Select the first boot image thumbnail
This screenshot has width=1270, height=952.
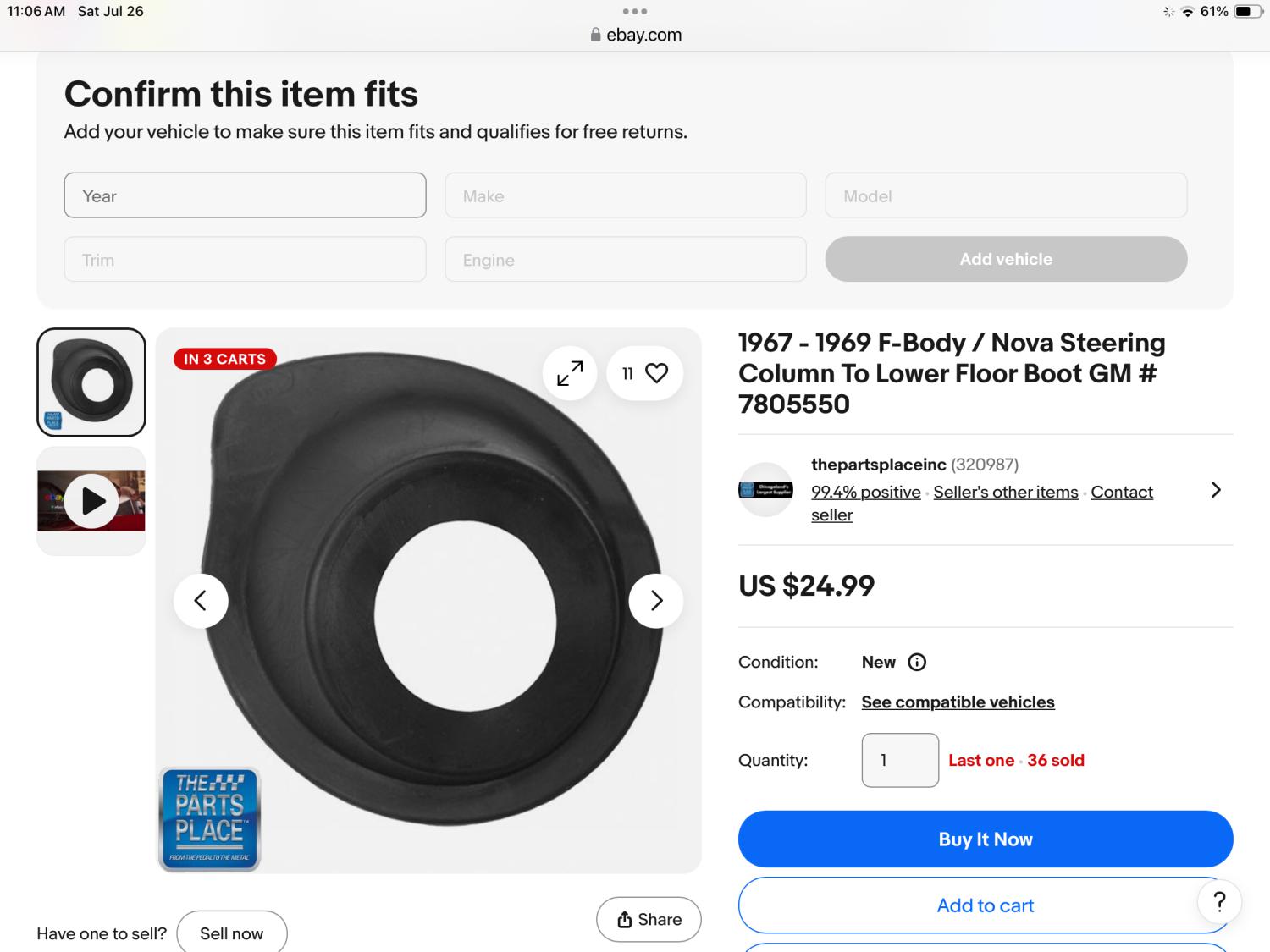91,382
